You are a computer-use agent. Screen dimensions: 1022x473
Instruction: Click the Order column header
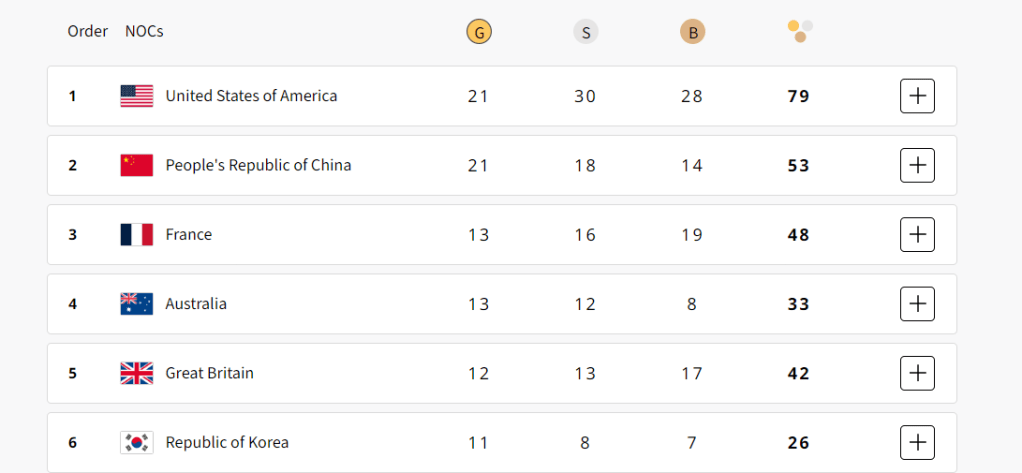click(88, 31)
